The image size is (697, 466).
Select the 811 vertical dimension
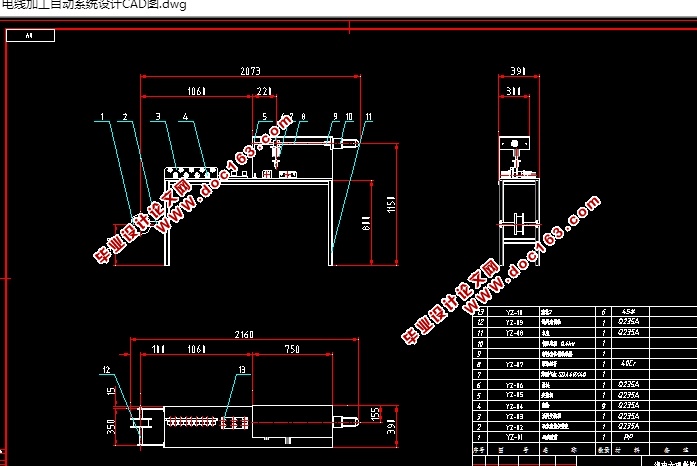366,223
